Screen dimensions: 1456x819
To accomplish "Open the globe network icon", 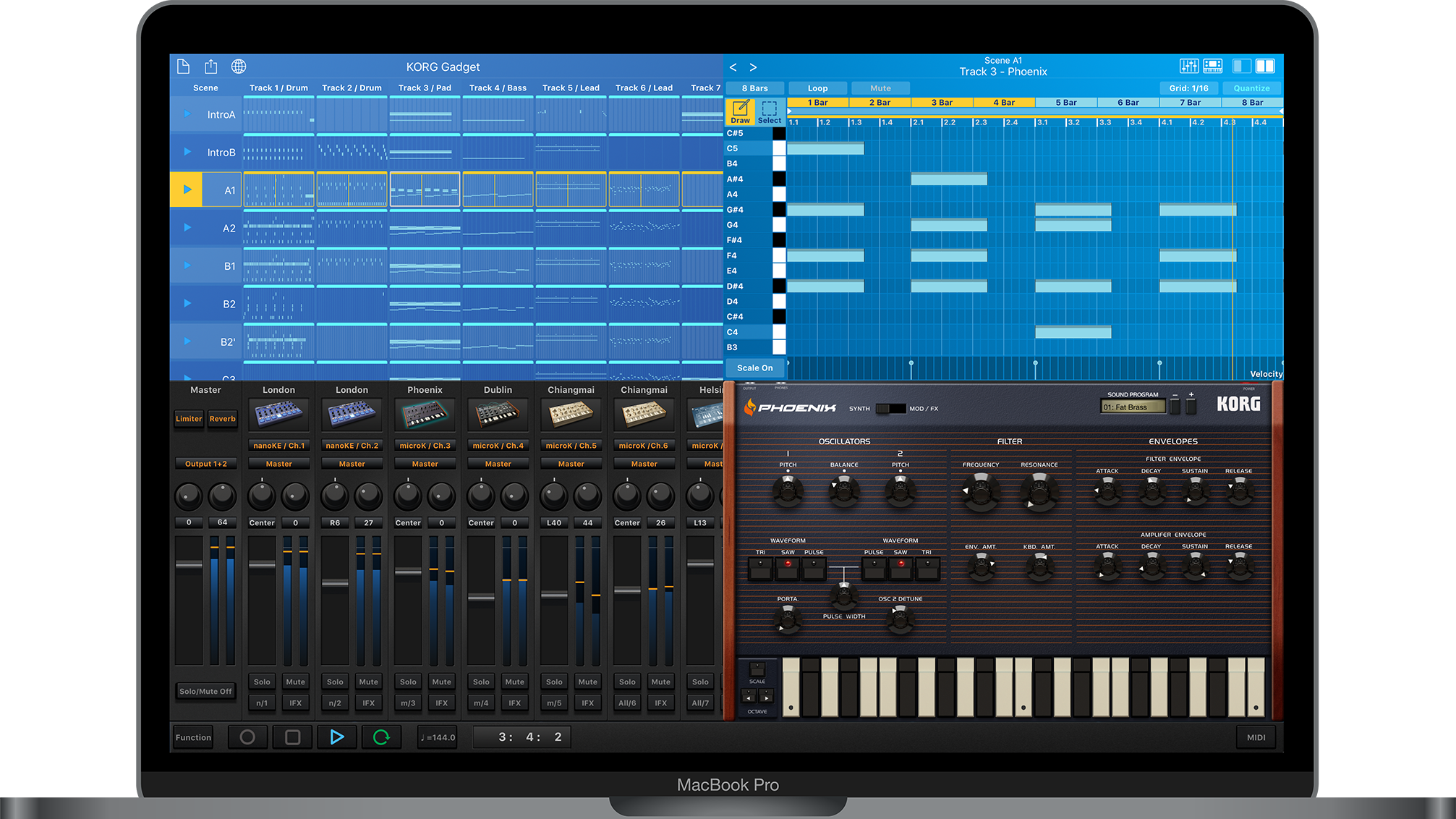I will [239, 67].
